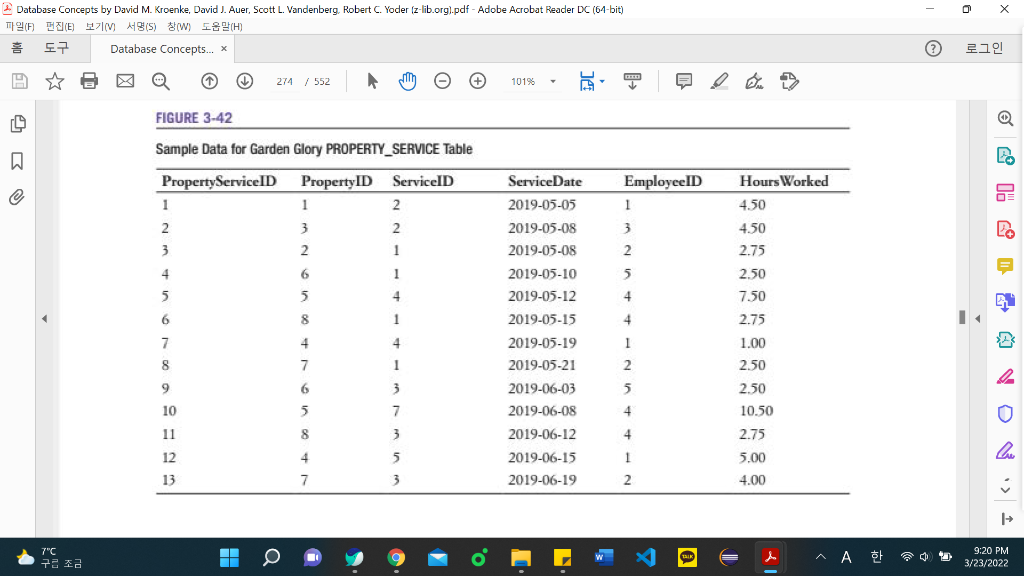Switch to the 홈 tab

point(17,48)
